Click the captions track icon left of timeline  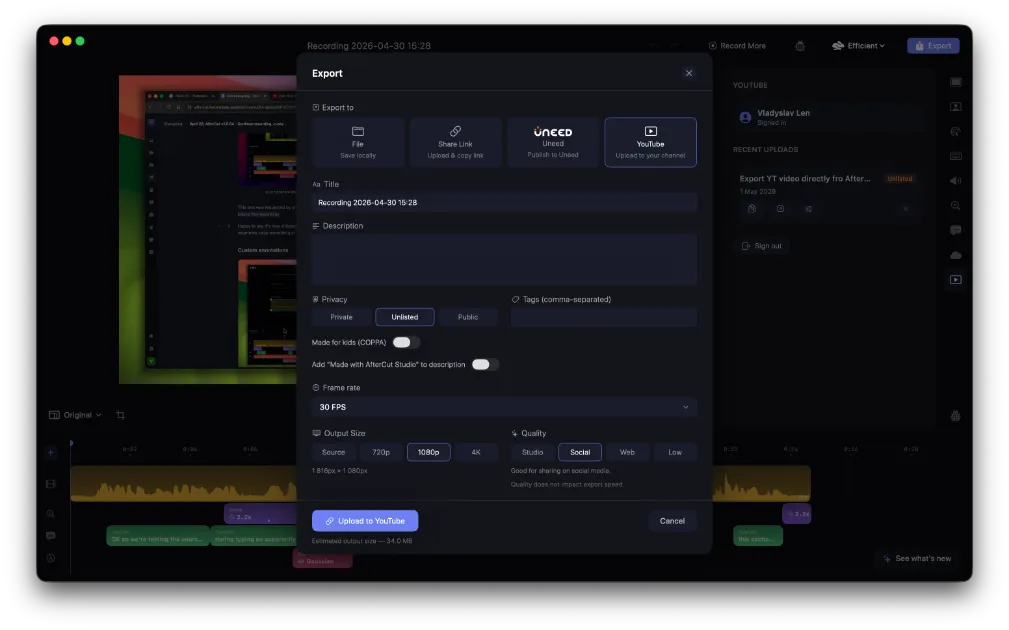51,536
